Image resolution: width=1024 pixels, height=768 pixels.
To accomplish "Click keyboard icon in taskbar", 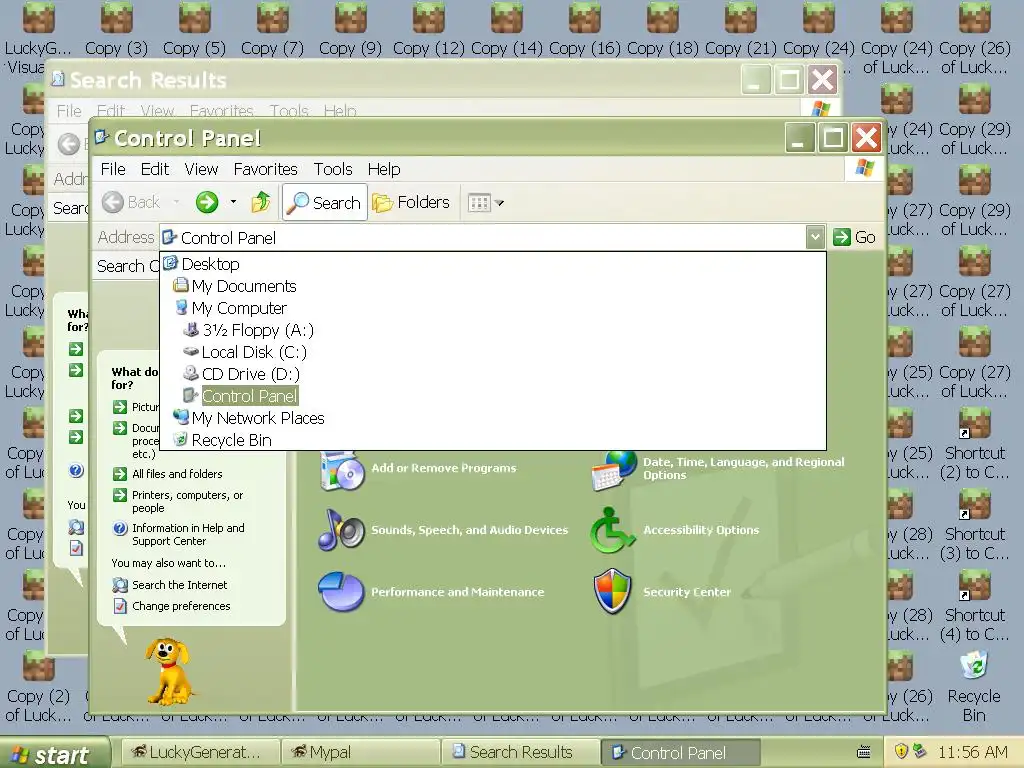I will tap(863, 752).
